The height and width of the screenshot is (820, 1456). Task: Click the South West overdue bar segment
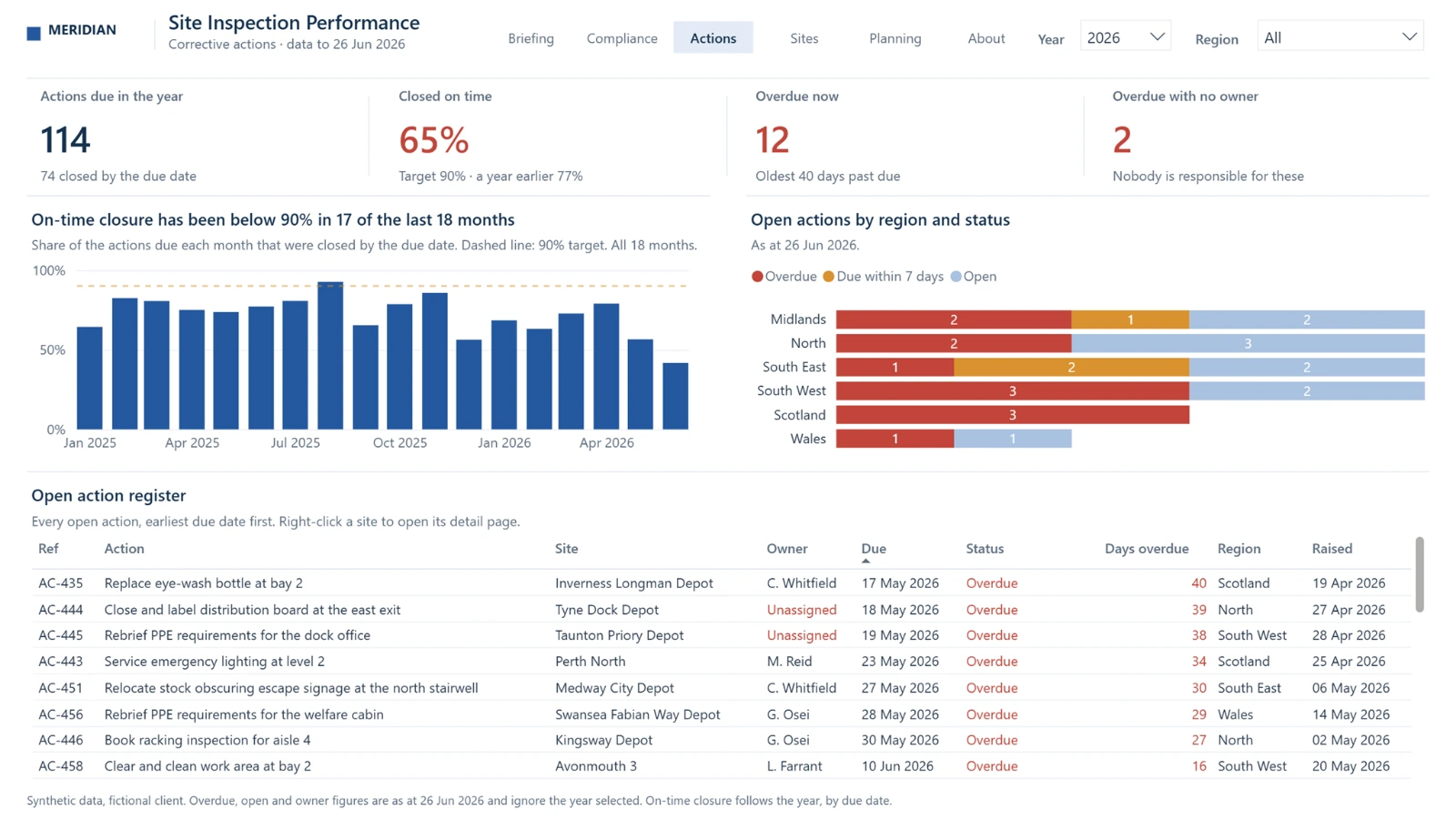(1012, 391)
